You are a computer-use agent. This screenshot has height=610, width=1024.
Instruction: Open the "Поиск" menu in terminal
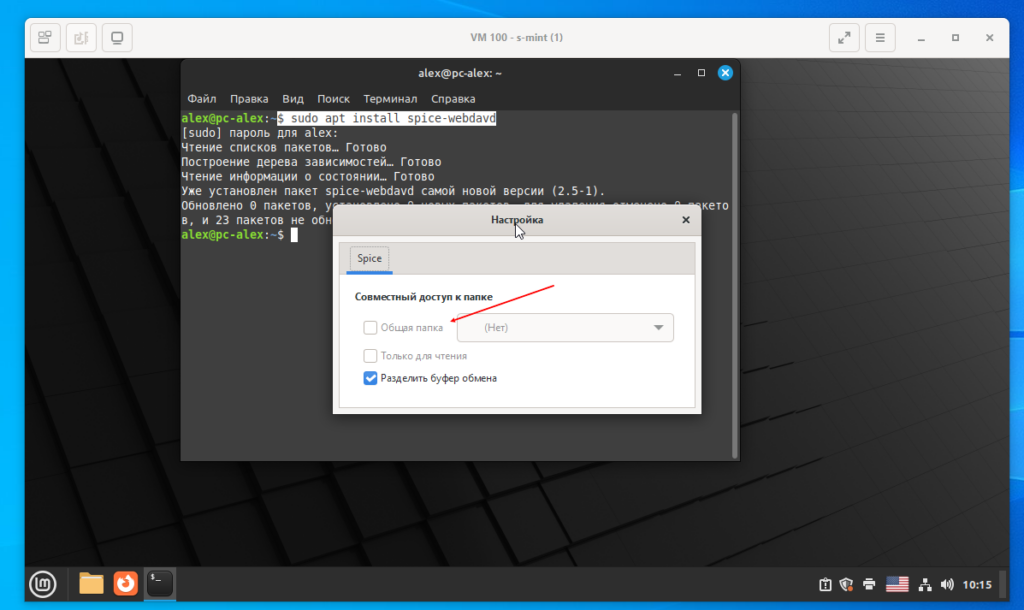click(333, 99)
